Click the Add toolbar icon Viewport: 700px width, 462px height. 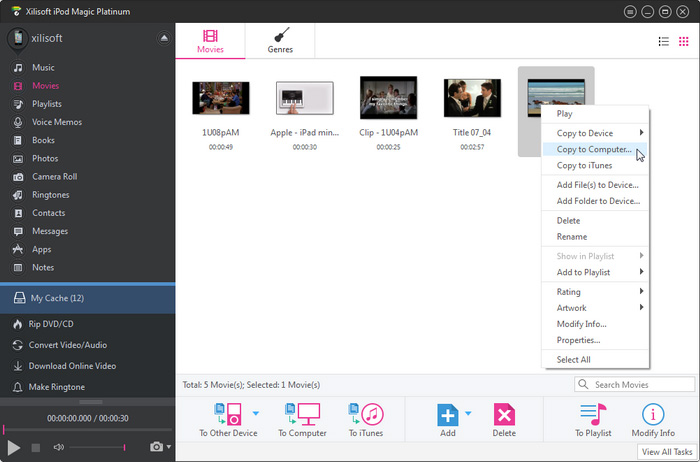(448, 414)
